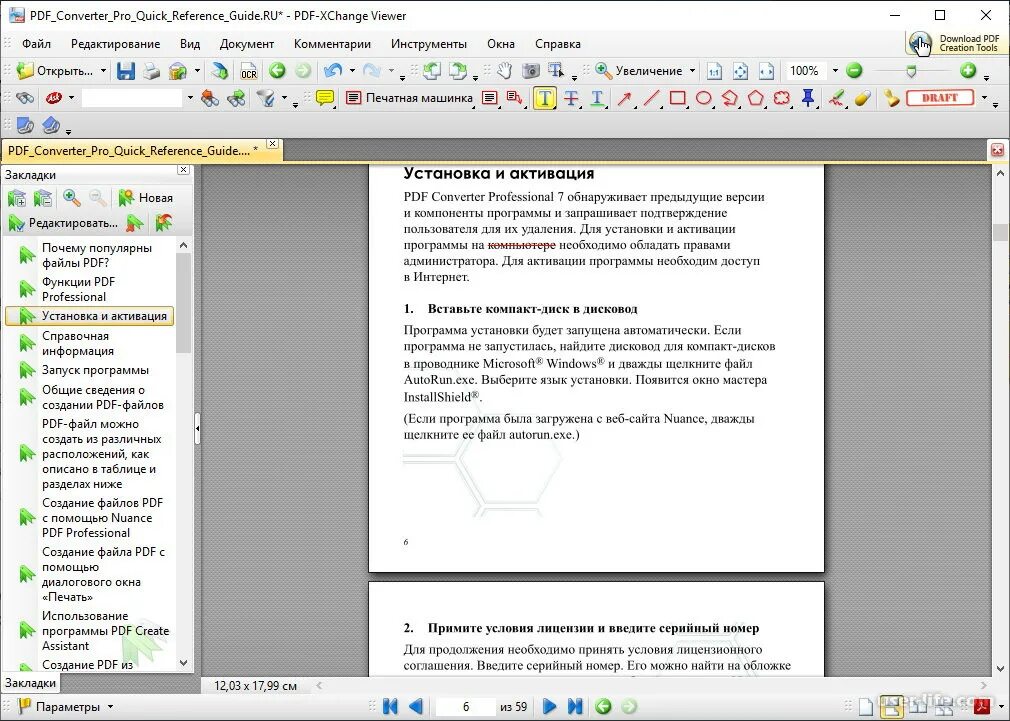Open the Инструменты menu

[429, 44]
